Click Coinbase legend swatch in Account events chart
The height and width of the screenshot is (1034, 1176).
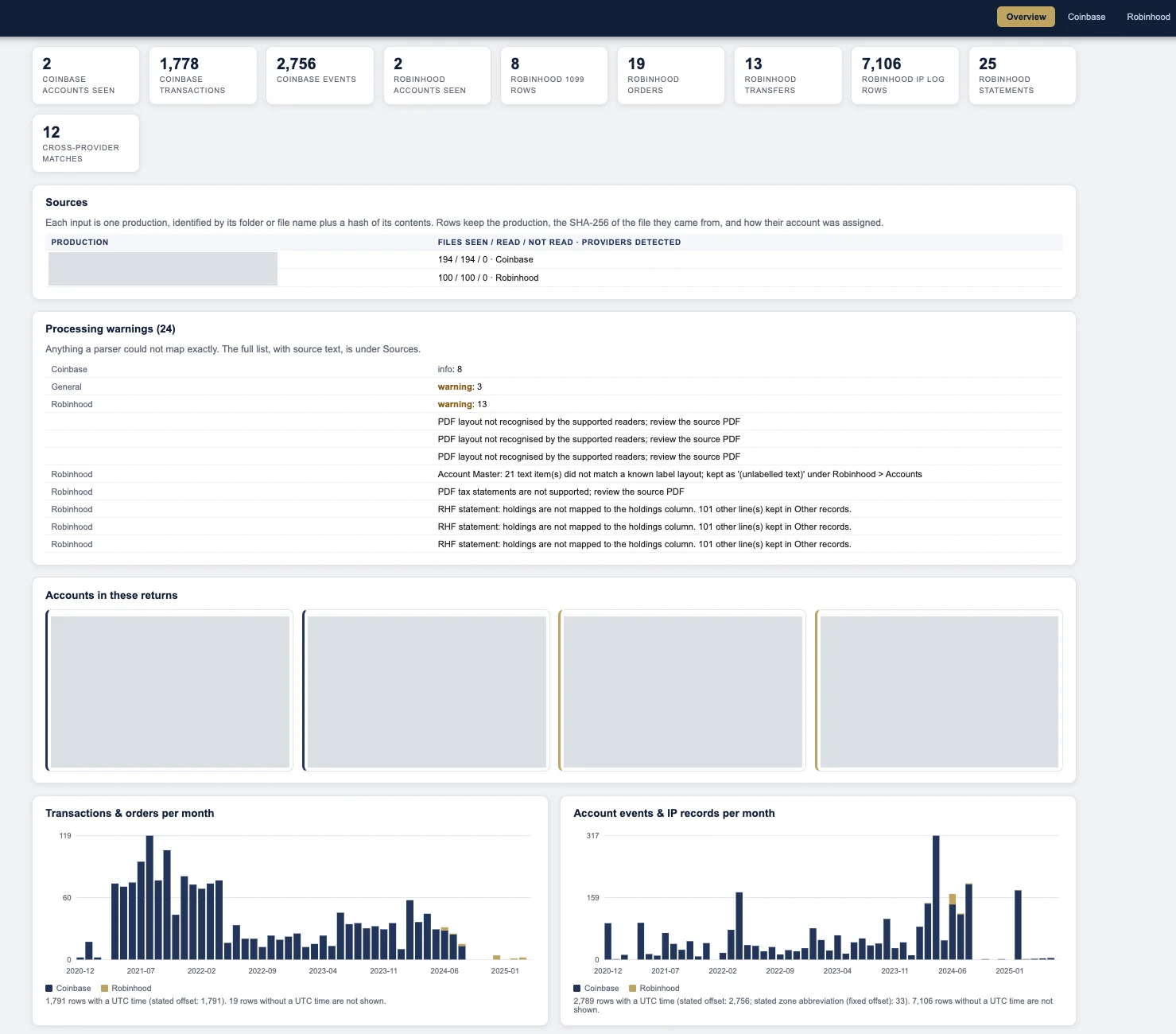coord(577,989)
